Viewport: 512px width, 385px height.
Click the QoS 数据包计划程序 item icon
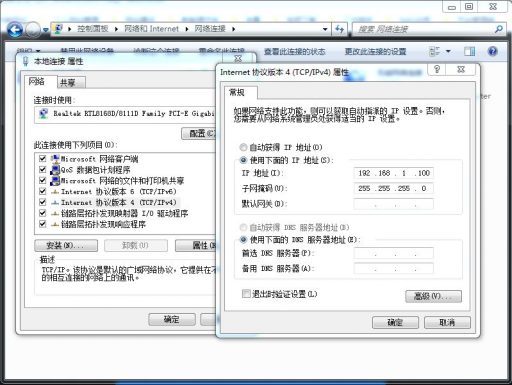55,170
